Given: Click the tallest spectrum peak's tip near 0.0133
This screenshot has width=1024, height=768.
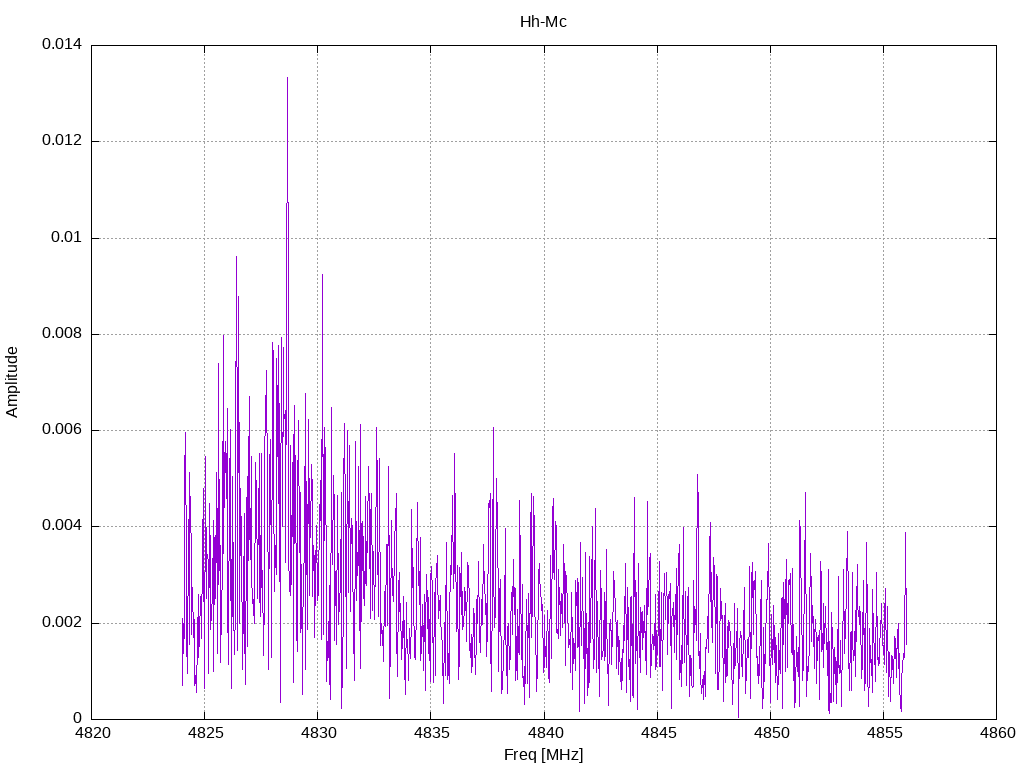Looking at the screenshot, I should (287, 78).
